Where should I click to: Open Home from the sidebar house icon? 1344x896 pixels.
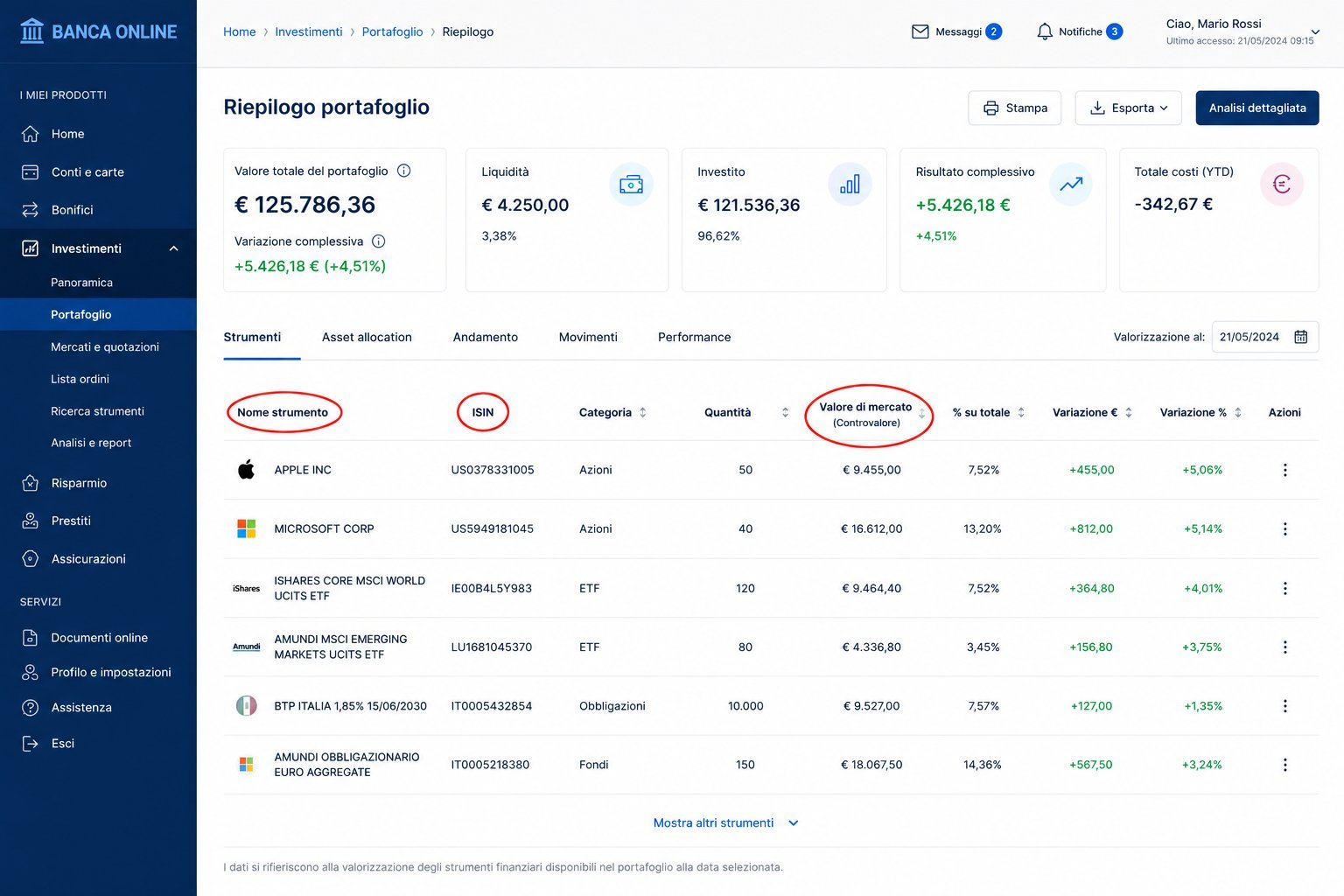coord(30,134)
